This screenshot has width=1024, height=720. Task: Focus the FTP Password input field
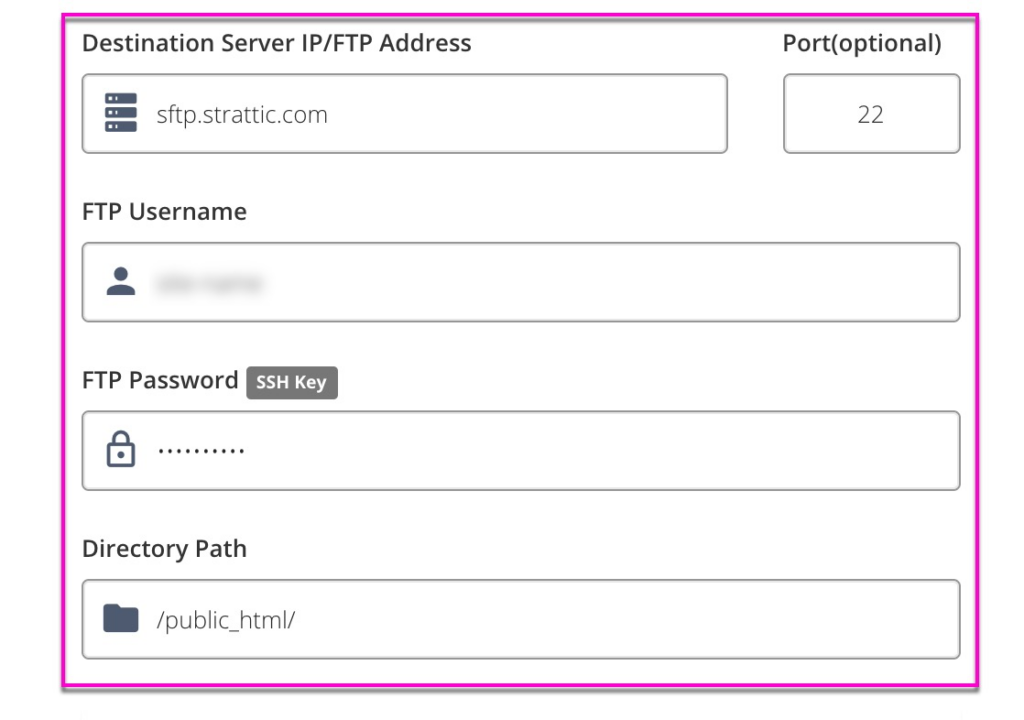pyautogui.click(x=521, y=451)
